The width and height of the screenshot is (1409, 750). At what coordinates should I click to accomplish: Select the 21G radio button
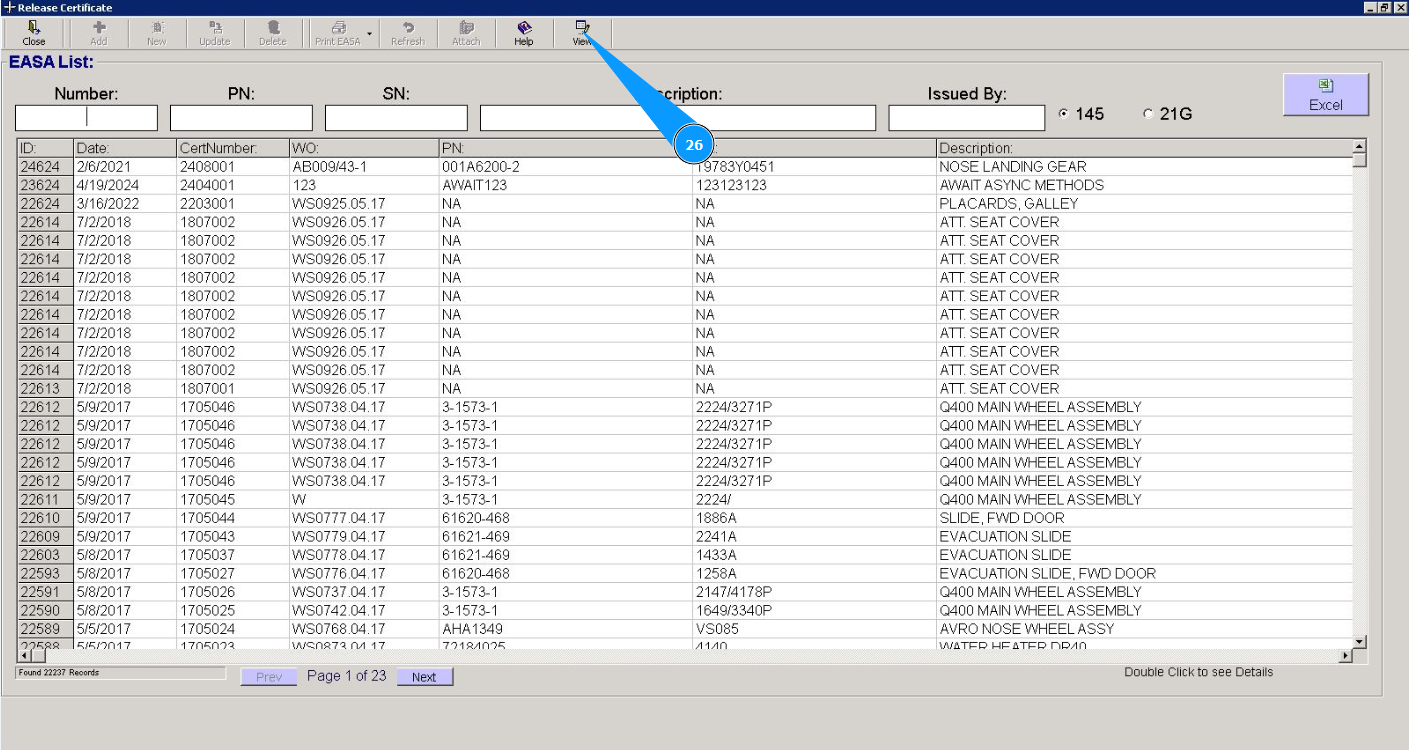point(1148,114)
